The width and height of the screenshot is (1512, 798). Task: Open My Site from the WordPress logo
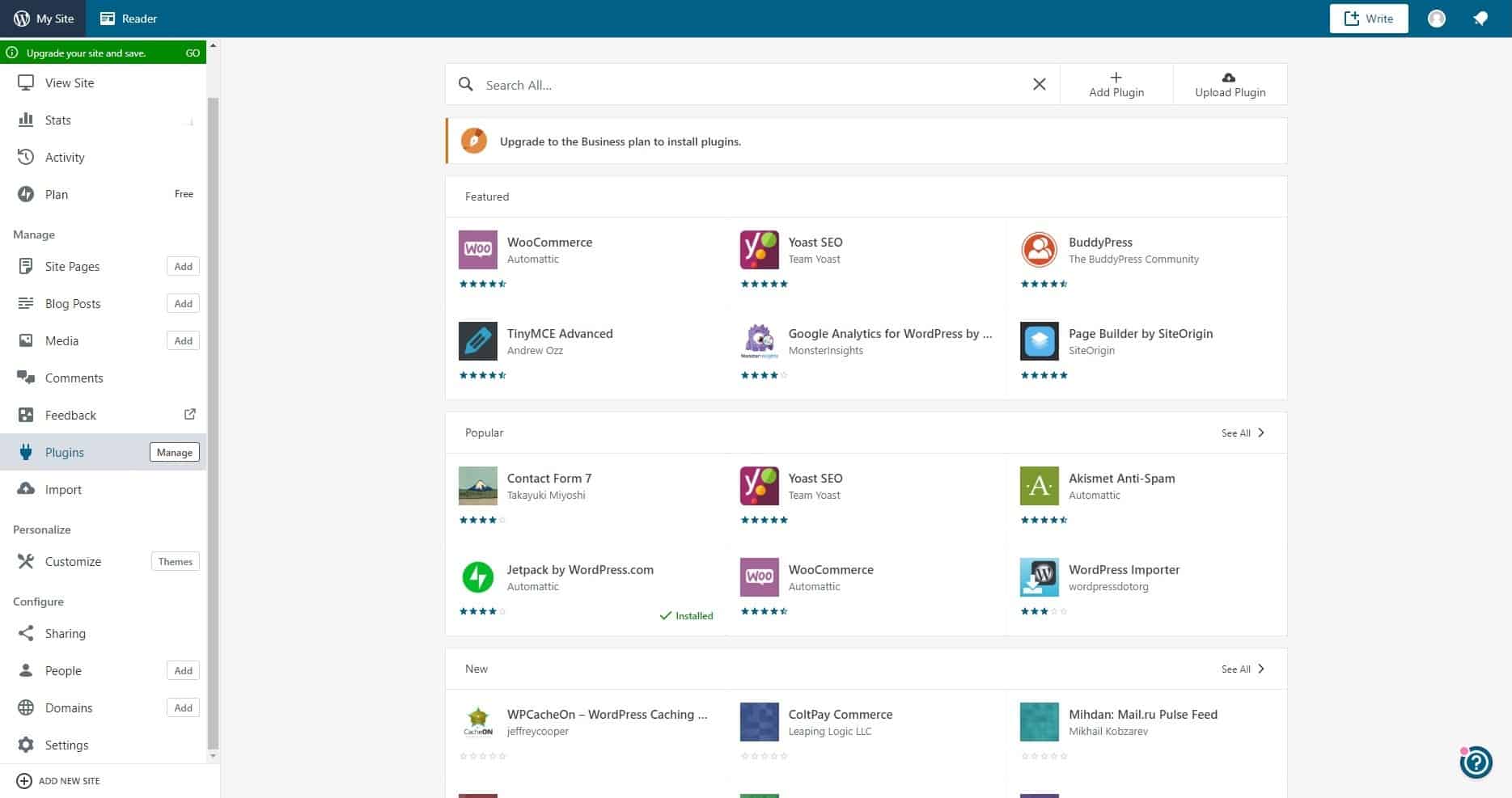(43, 19)
